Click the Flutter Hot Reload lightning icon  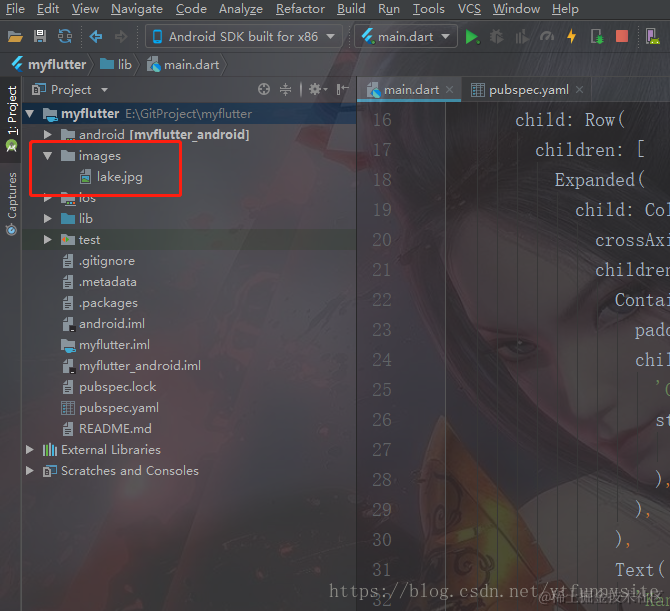[x=571, y=37]
